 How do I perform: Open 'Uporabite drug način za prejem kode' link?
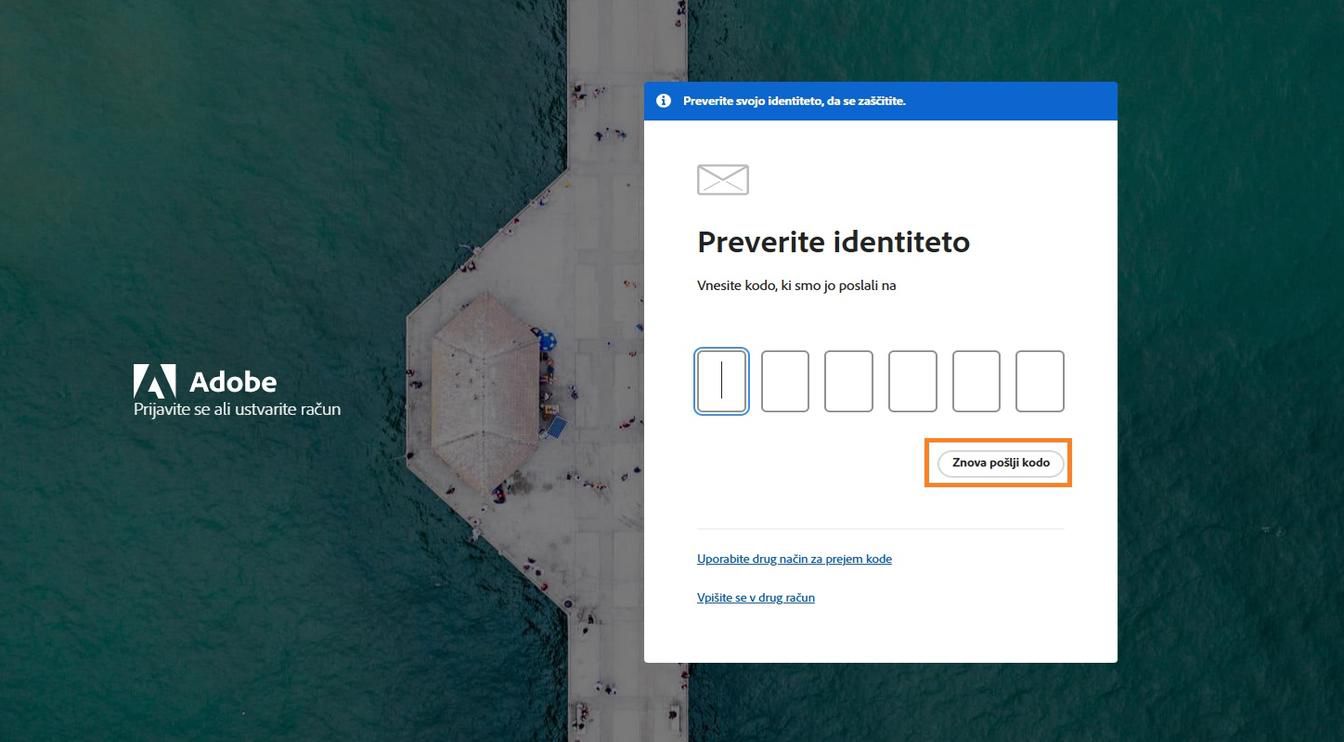point(794,558)
